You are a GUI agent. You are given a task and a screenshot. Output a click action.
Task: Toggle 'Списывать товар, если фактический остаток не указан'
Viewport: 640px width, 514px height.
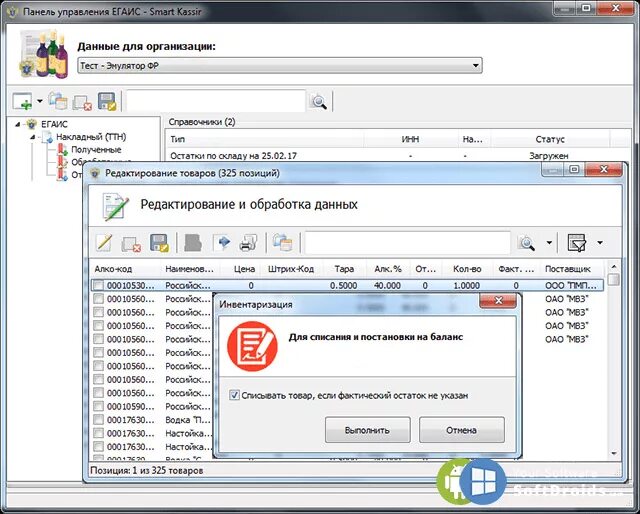pos(234,395)
